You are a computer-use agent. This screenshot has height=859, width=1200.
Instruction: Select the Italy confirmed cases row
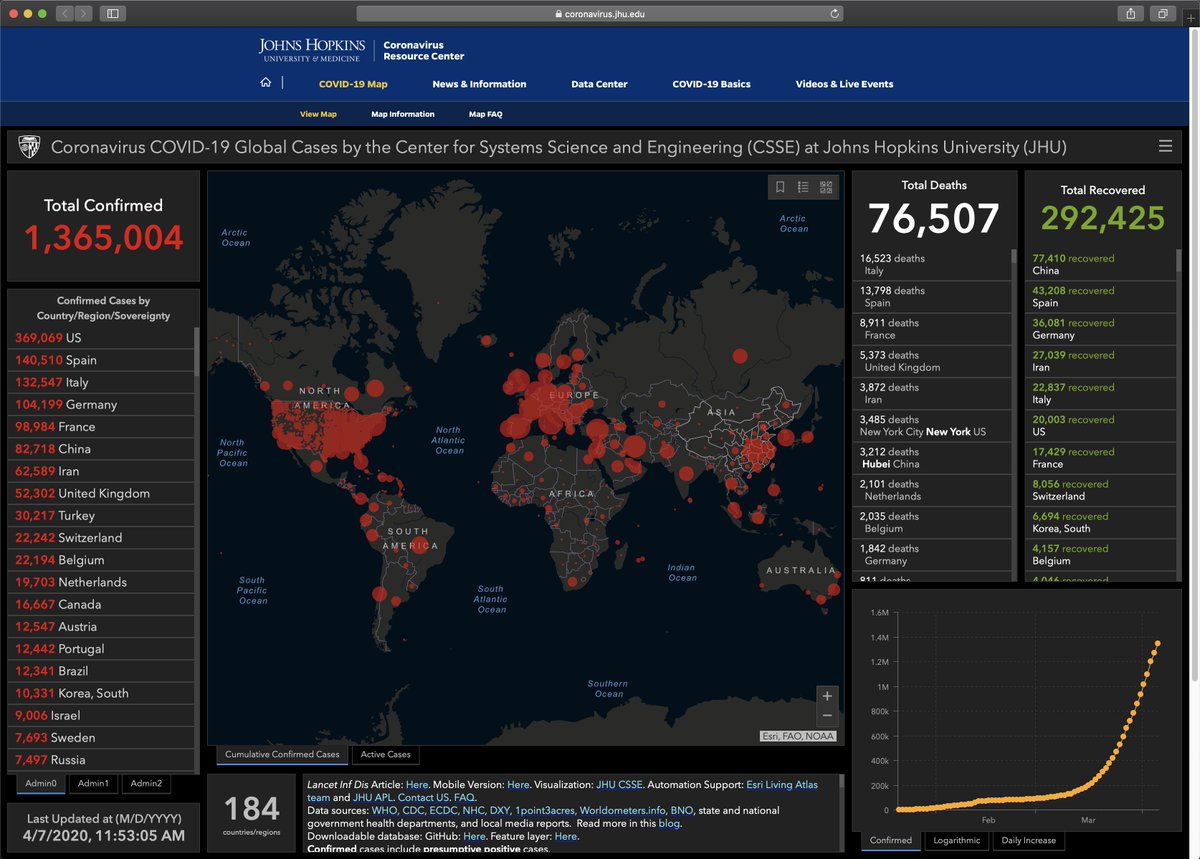click(100, 382)
